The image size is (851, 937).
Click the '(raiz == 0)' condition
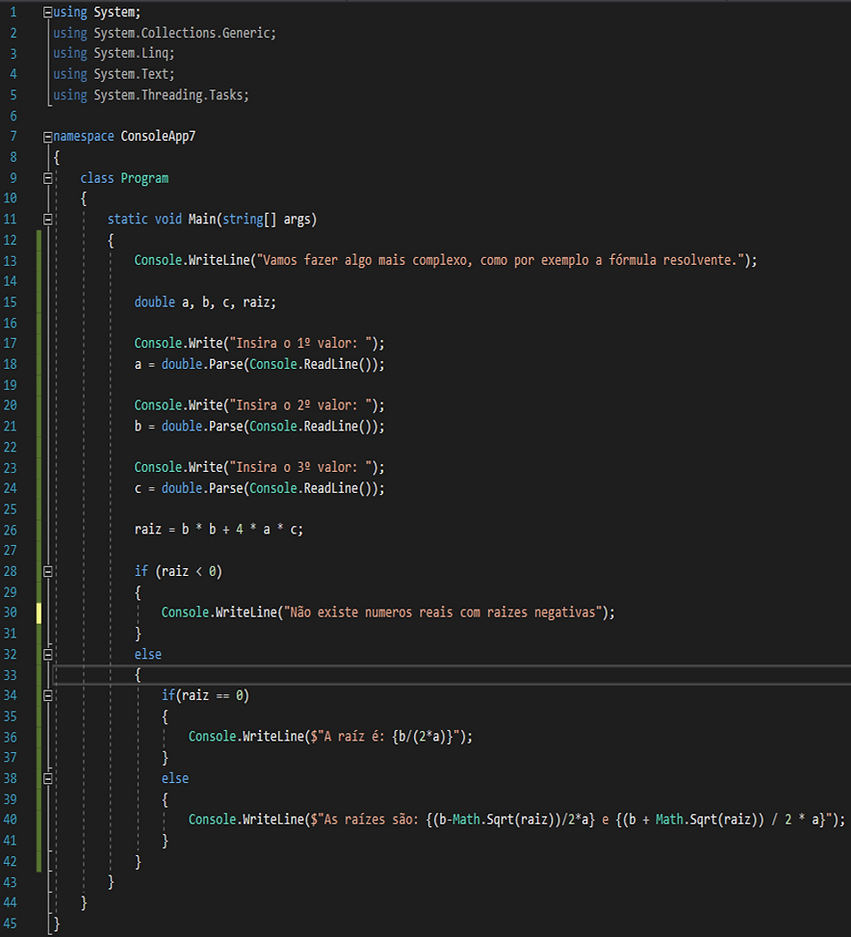click(x=212, y=696)
